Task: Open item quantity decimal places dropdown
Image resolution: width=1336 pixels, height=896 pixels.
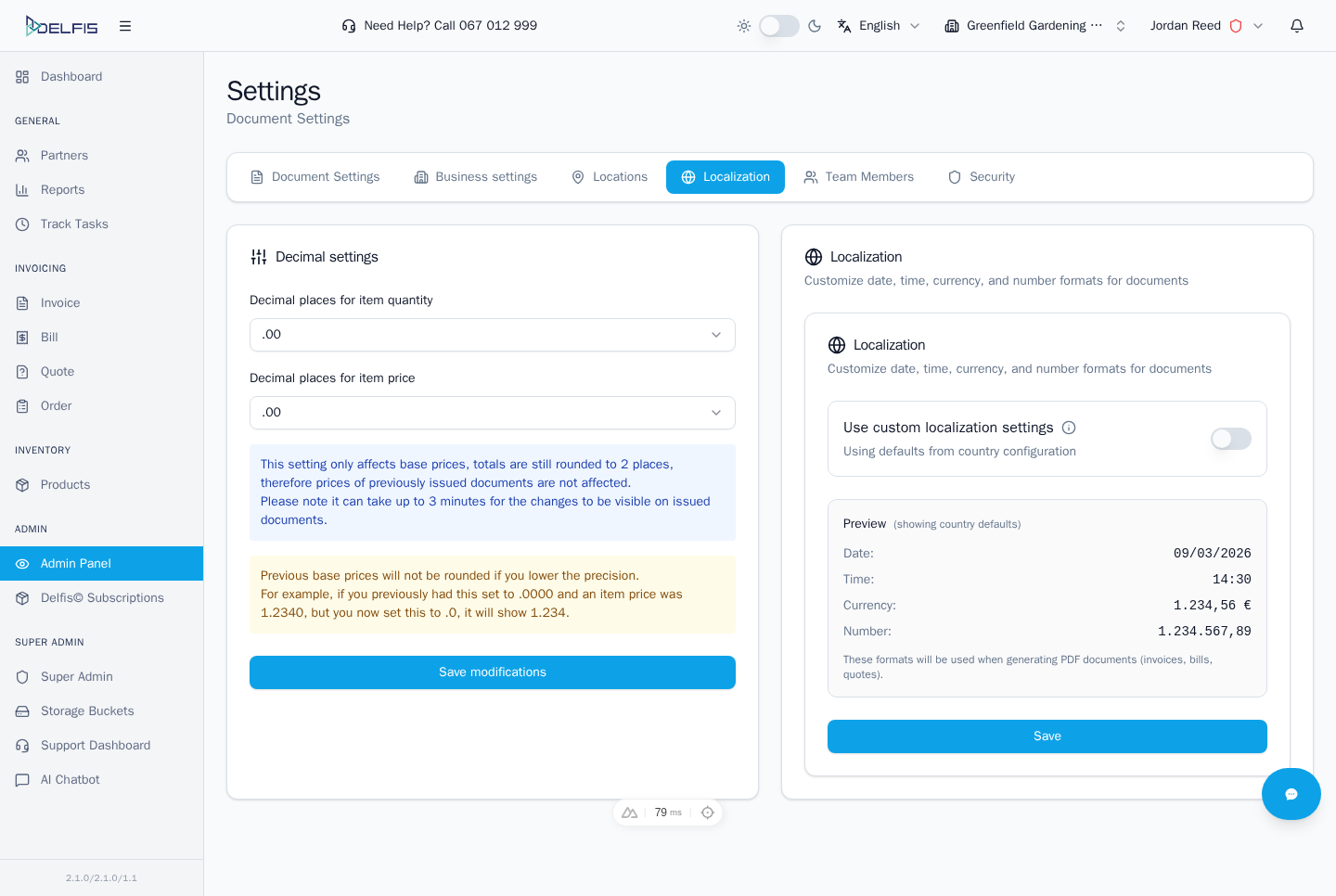Action: tap(492, 335)
